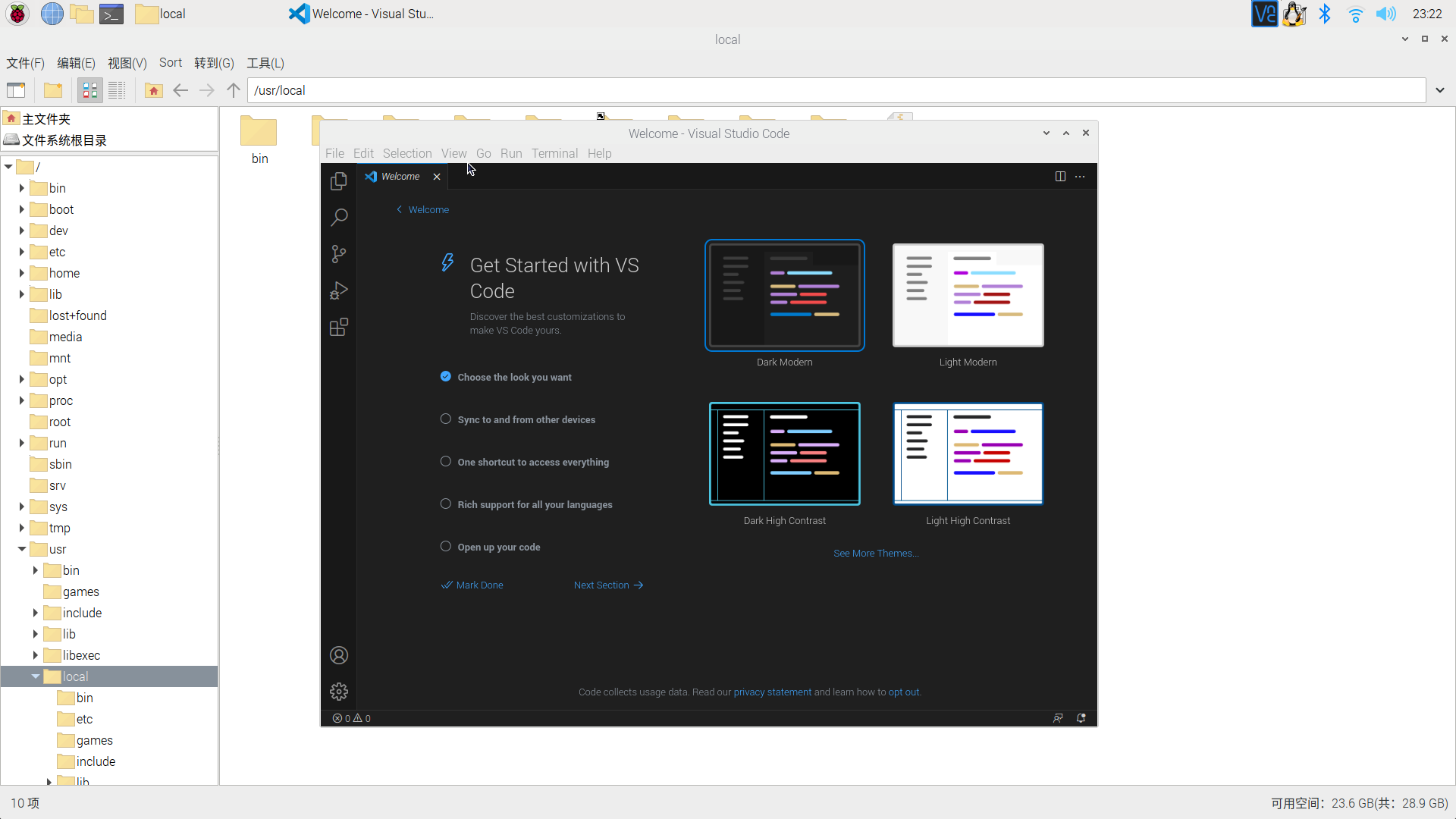Open the Wi-Fi network tray icon
The width and height of the screenshot is (1456, 819).
(x=1355, y=14)
